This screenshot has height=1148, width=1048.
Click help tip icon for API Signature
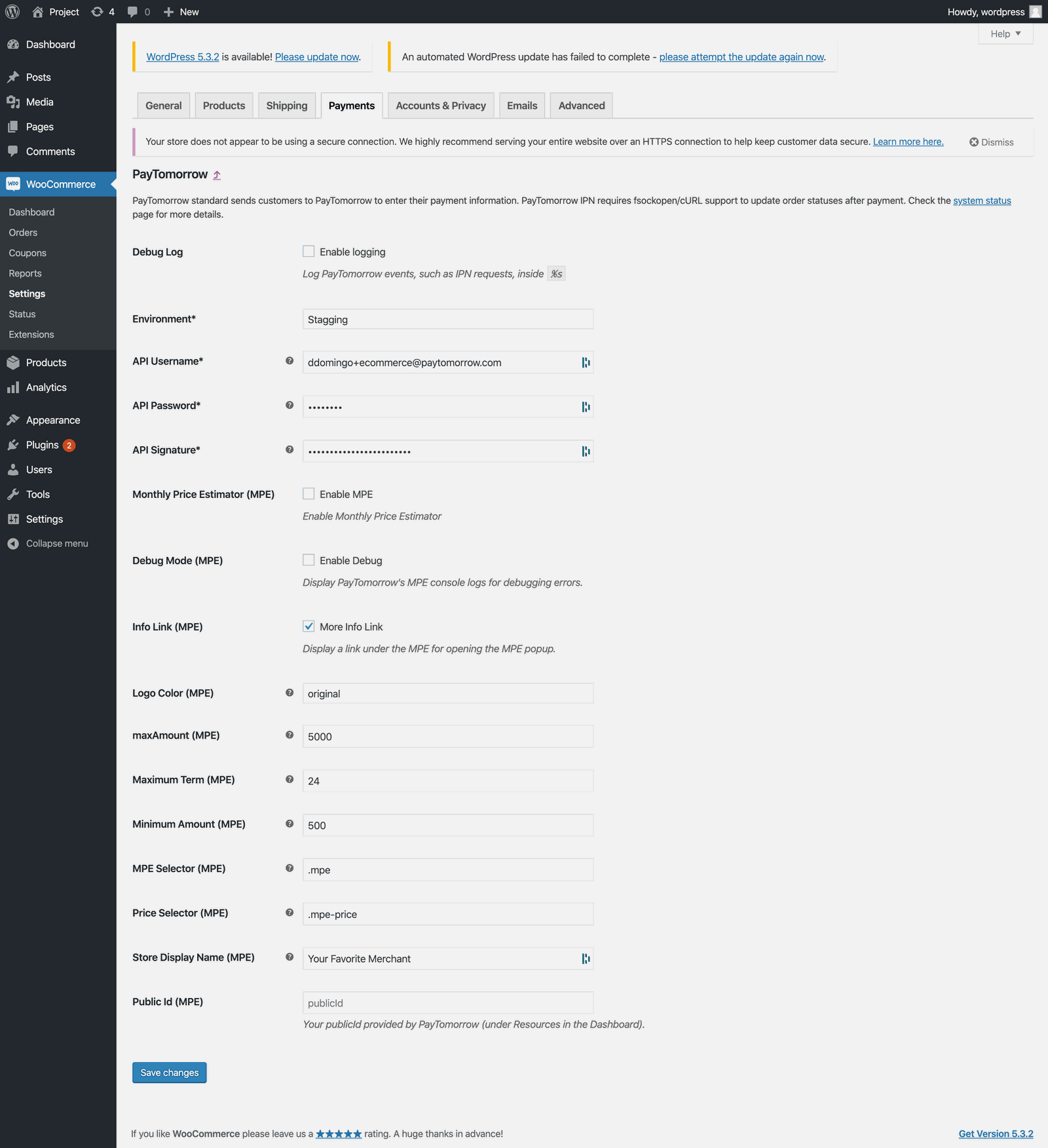[x=290, y=450]
